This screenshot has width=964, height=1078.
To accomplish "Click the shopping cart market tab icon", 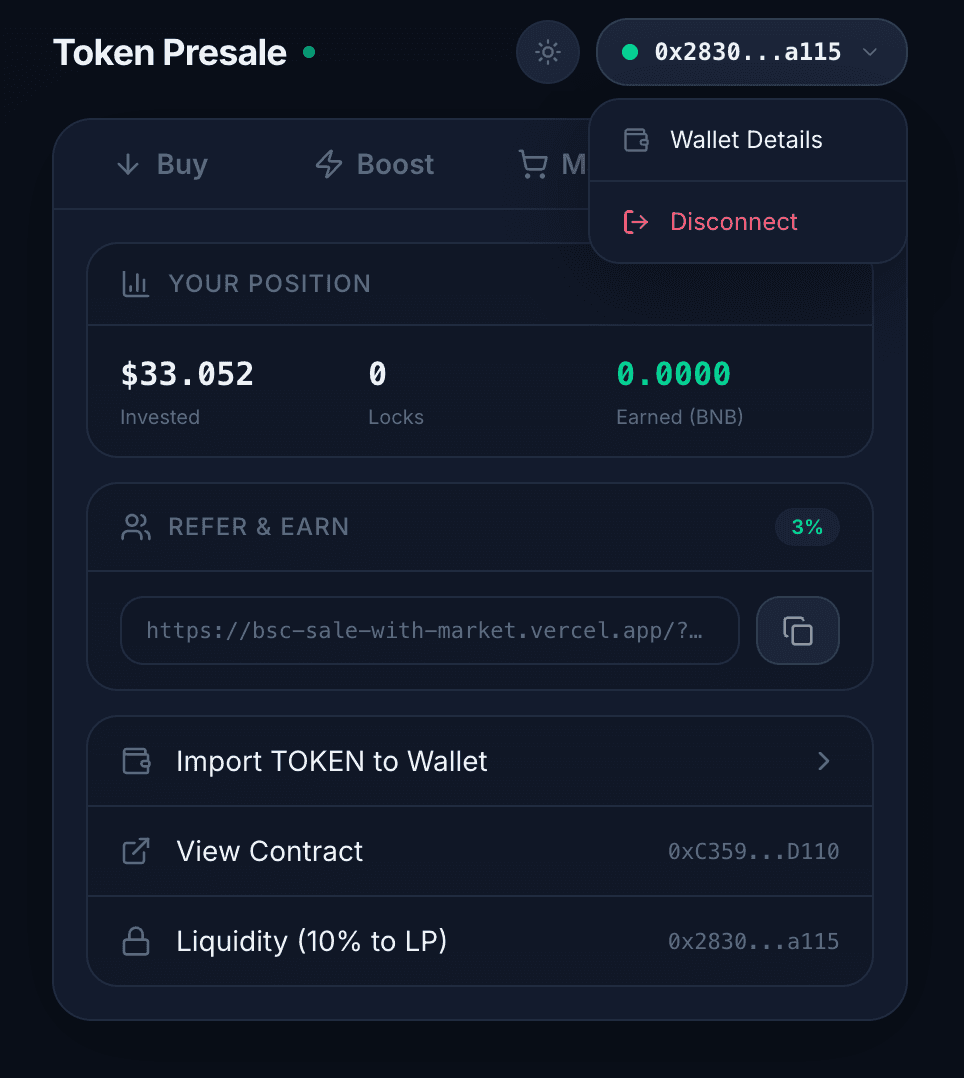I will tap(533, 164).
